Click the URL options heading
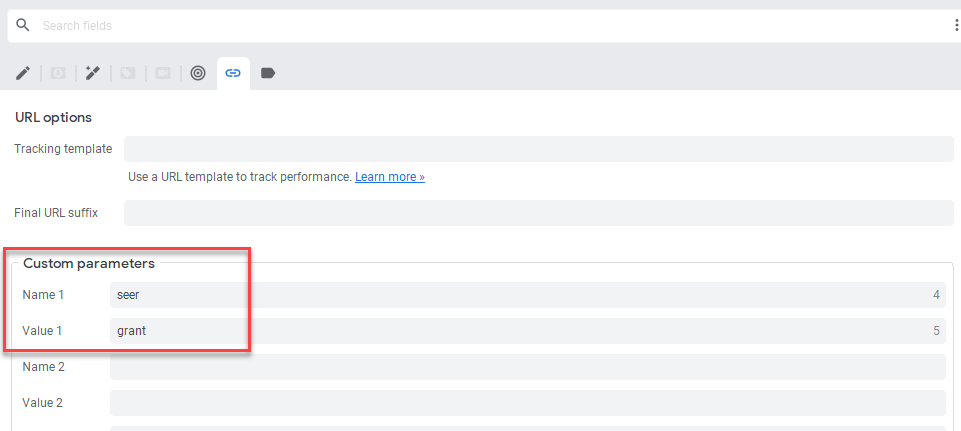961x431 pixels. coord(53,117)
